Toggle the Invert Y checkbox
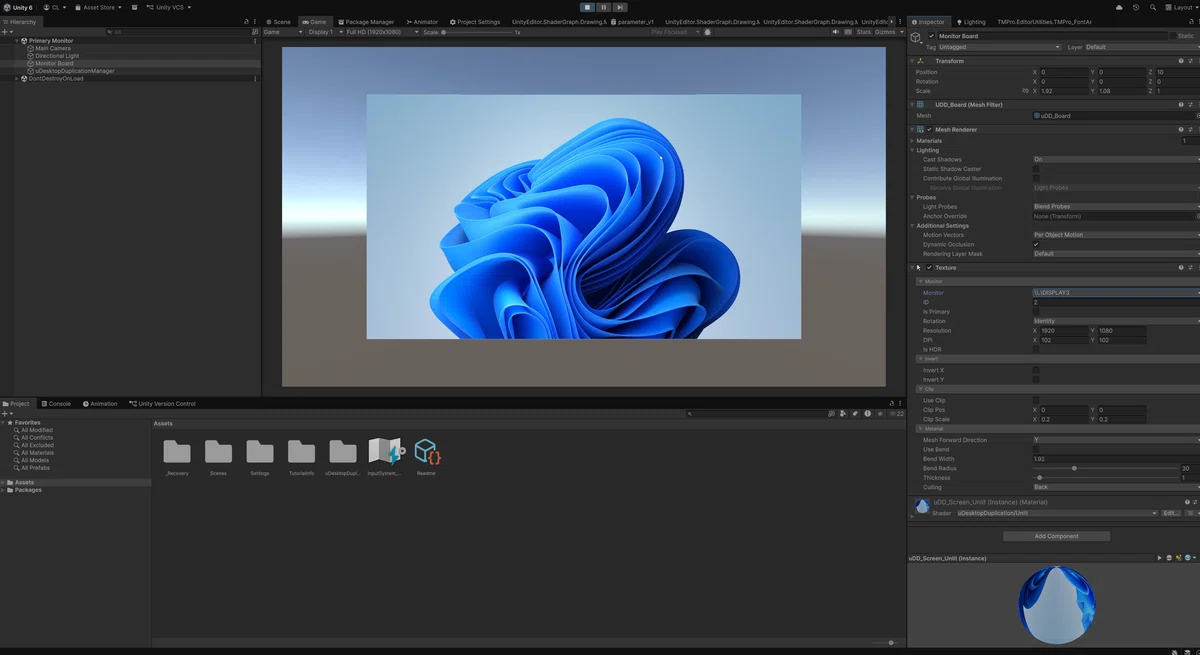Image resolution: width=1200 pixels, height=655 pixels. point(1036,380)
